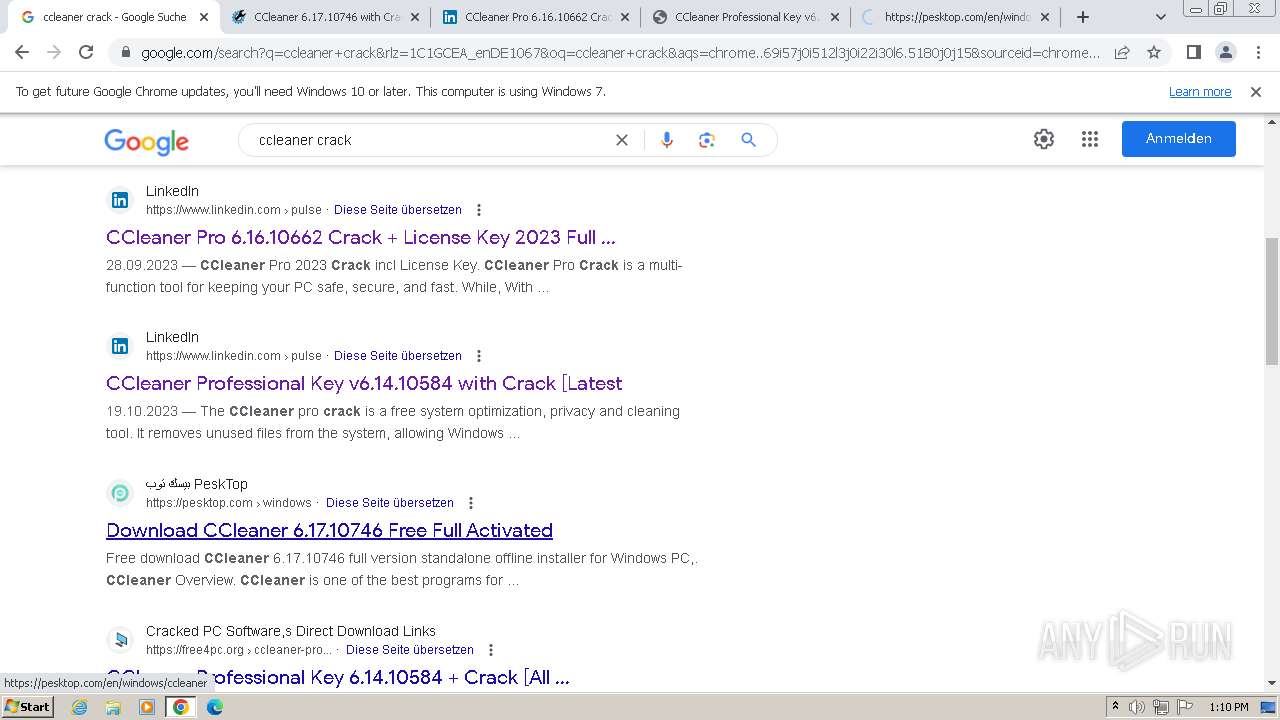This screenshot has width=1280, height=720.
Task: Click the PeskTop site favicon
Action: pyautogui.click(x=120, y=493)
